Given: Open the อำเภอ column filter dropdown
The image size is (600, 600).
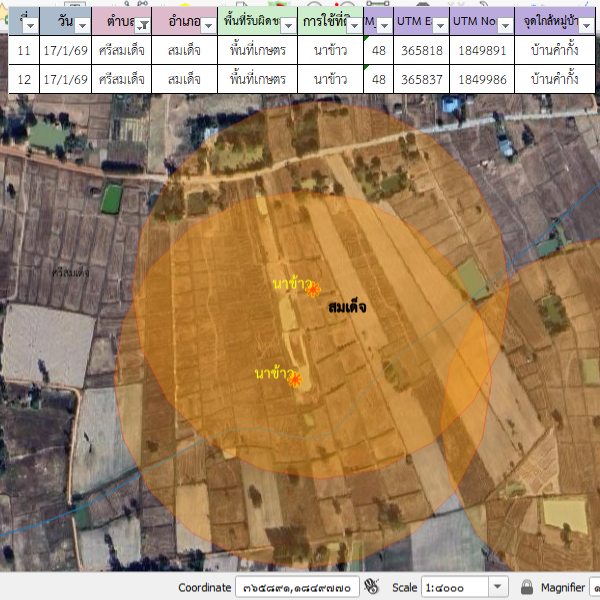Looking at the screenshot, I should [208, 25].
